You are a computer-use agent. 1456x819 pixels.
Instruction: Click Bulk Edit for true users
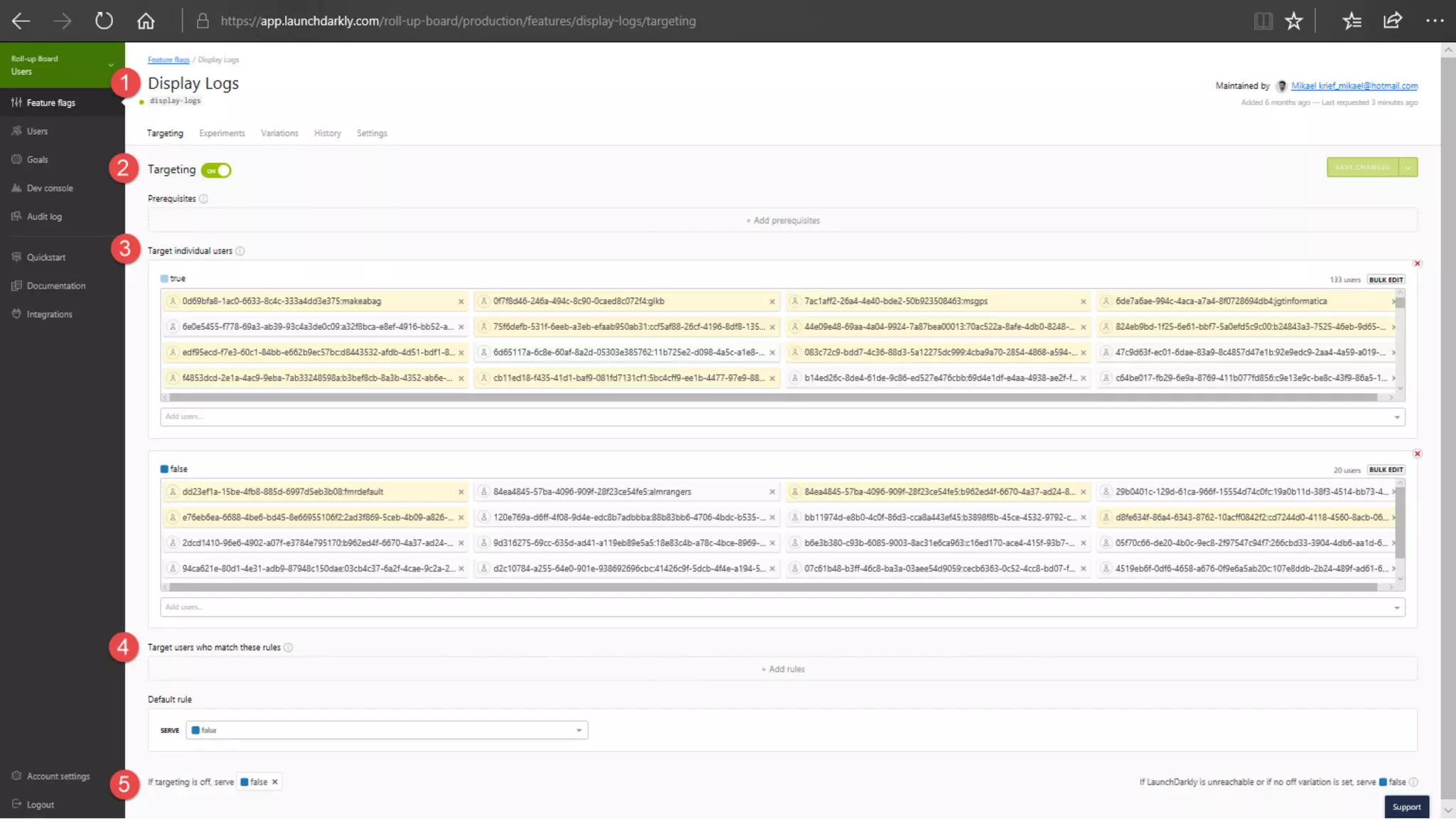1386,279
